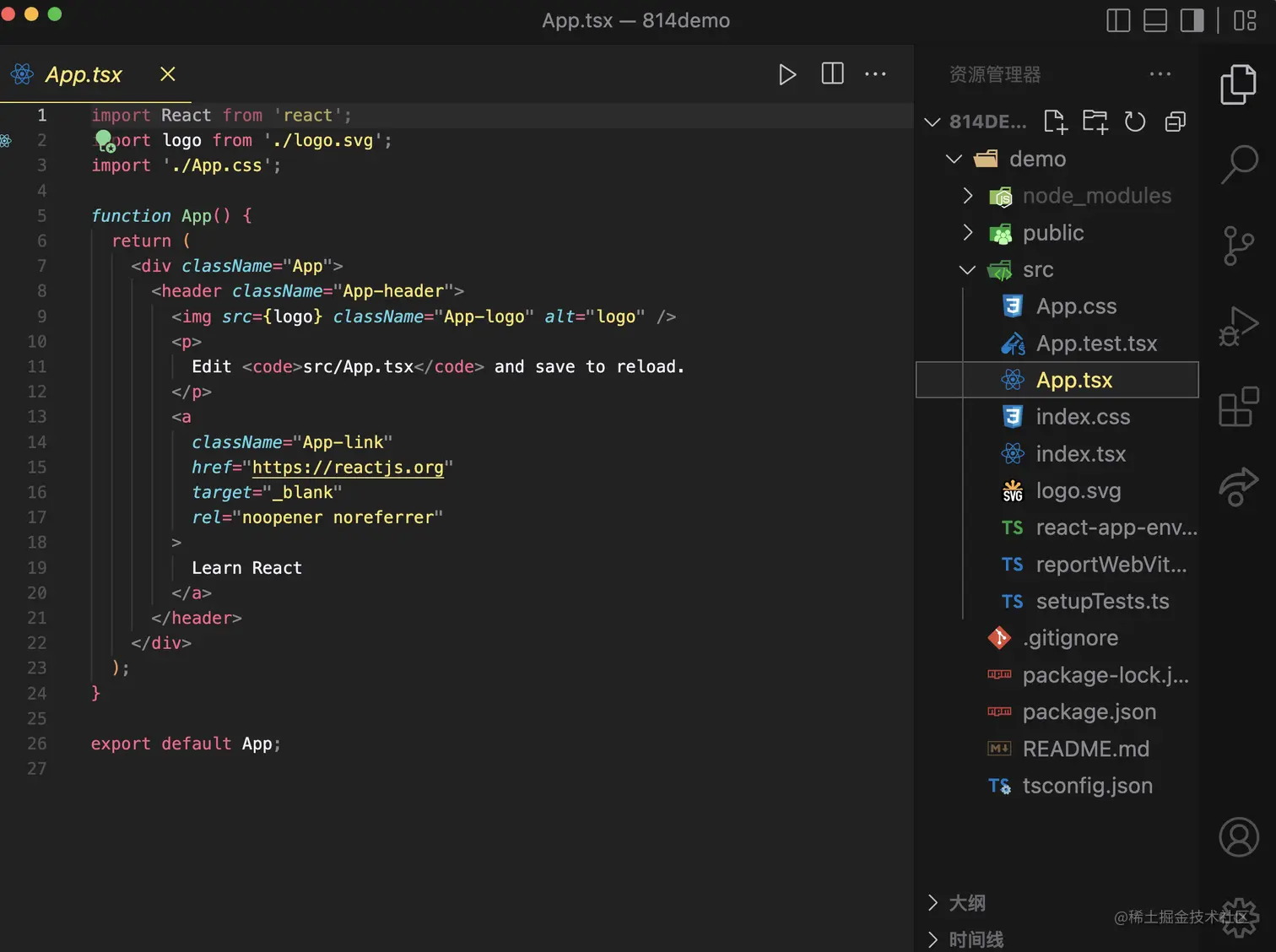Viewport: 1276px width, 952px height.
Task: Toggle the bottom panel layout
Action: pos(1154,20)
